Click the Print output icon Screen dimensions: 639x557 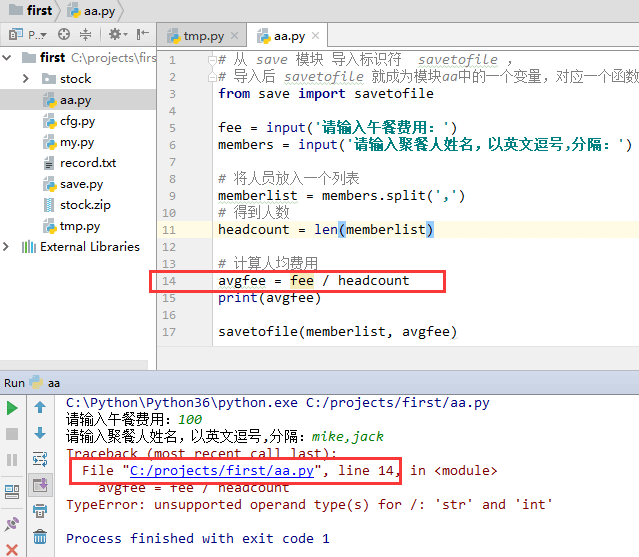(40, 511)
